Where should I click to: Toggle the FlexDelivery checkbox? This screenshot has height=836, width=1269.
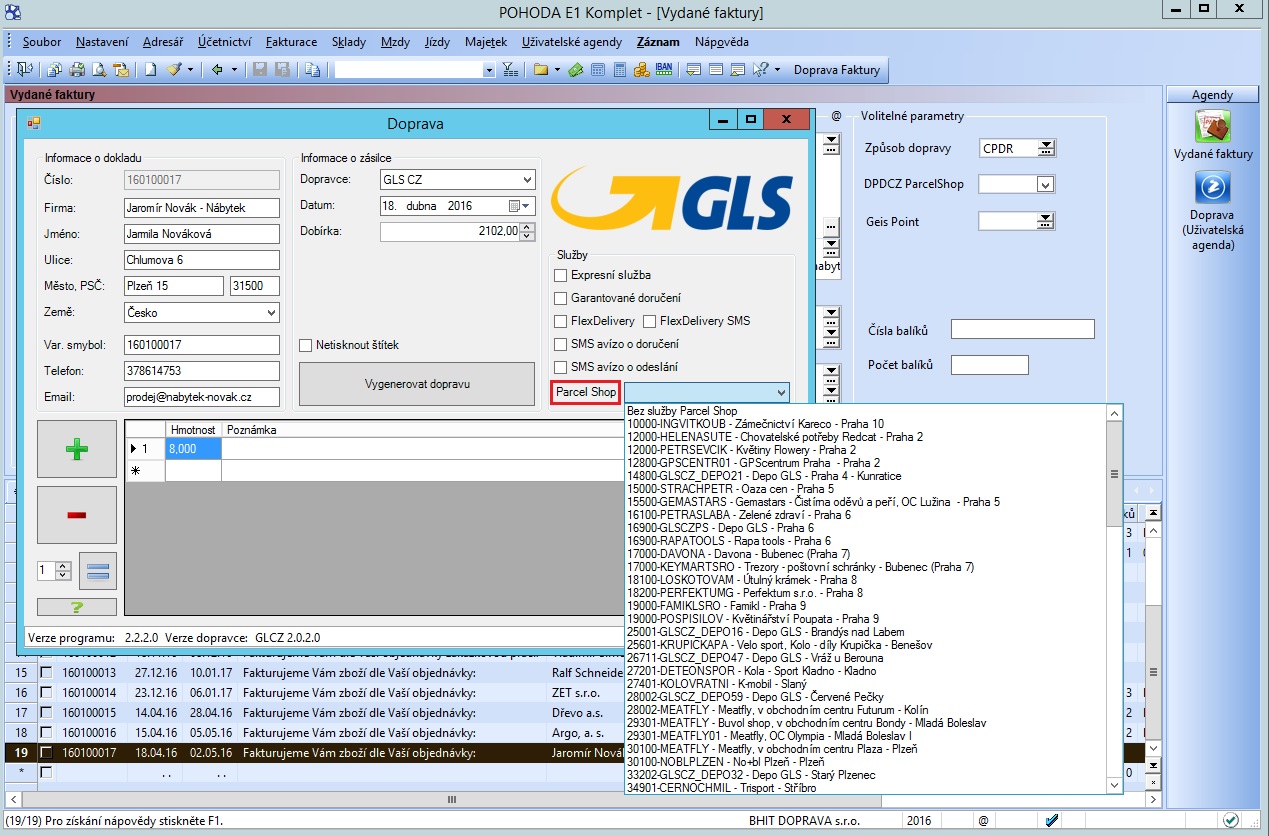(561, 321)
